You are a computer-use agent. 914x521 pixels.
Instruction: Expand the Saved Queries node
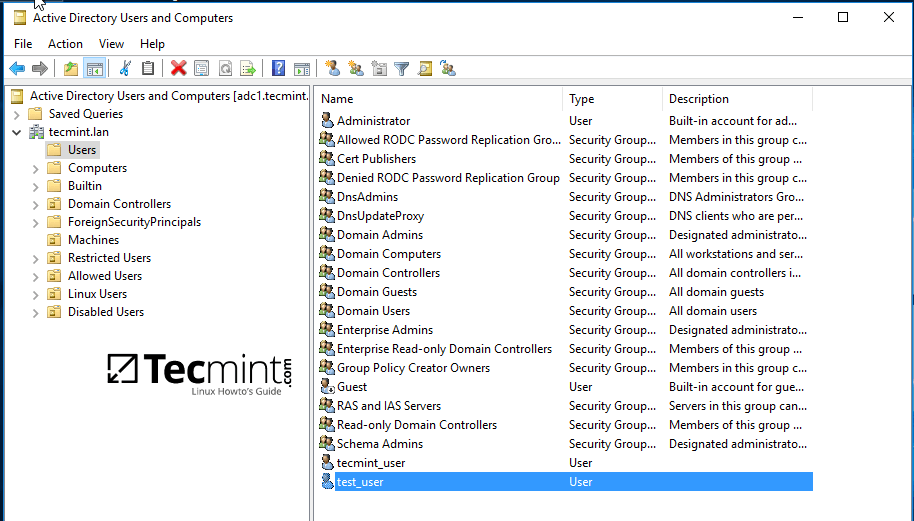coord(17,114)
